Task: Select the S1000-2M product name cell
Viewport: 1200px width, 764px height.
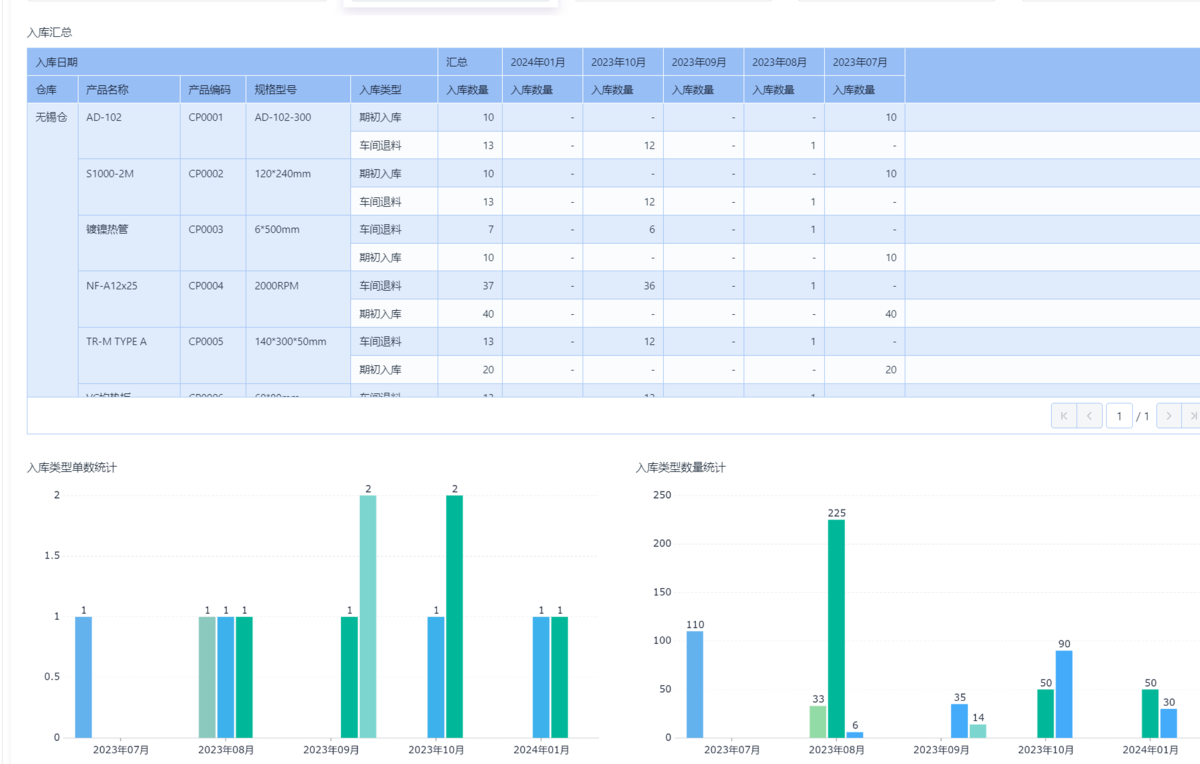Action: pos(130,187)
